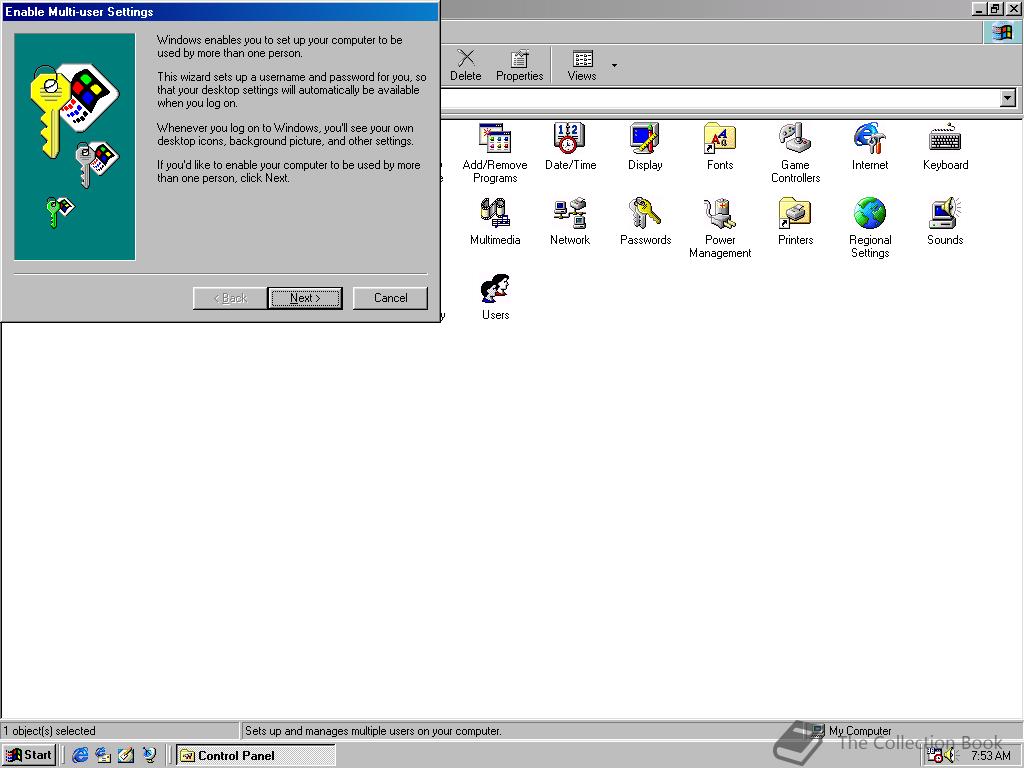Click "1 object(s) selected" status text
This screenshot has height=768, width=1024.
tap(50, 731)
